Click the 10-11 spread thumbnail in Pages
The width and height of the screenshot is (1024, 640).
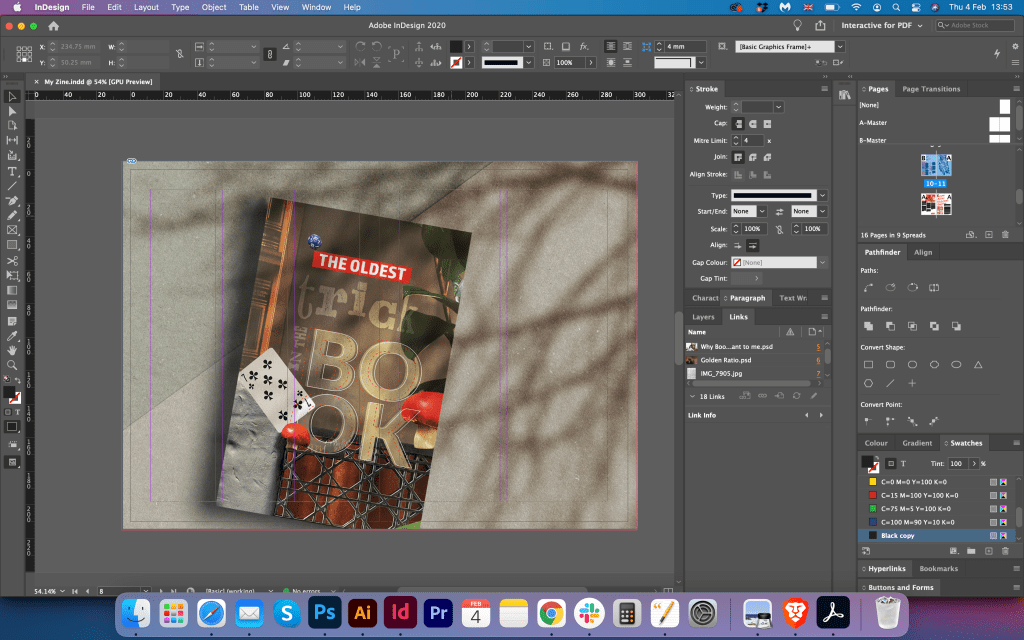[x=936, y=166]
